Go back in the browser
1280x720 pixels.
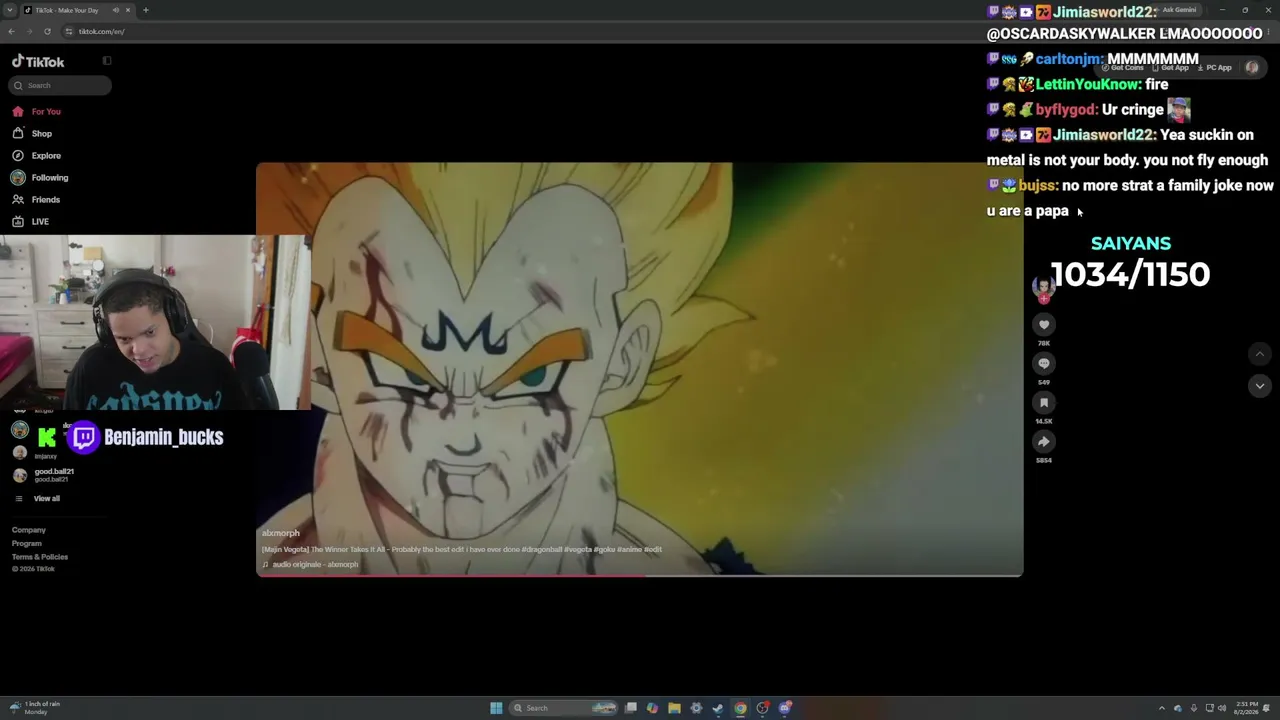(x=11, y=31)
